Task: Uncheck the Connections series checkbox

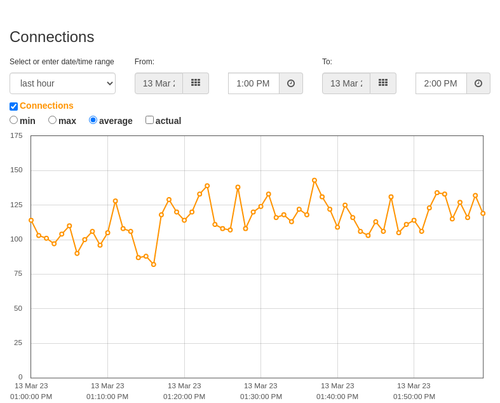Action: 14,106
